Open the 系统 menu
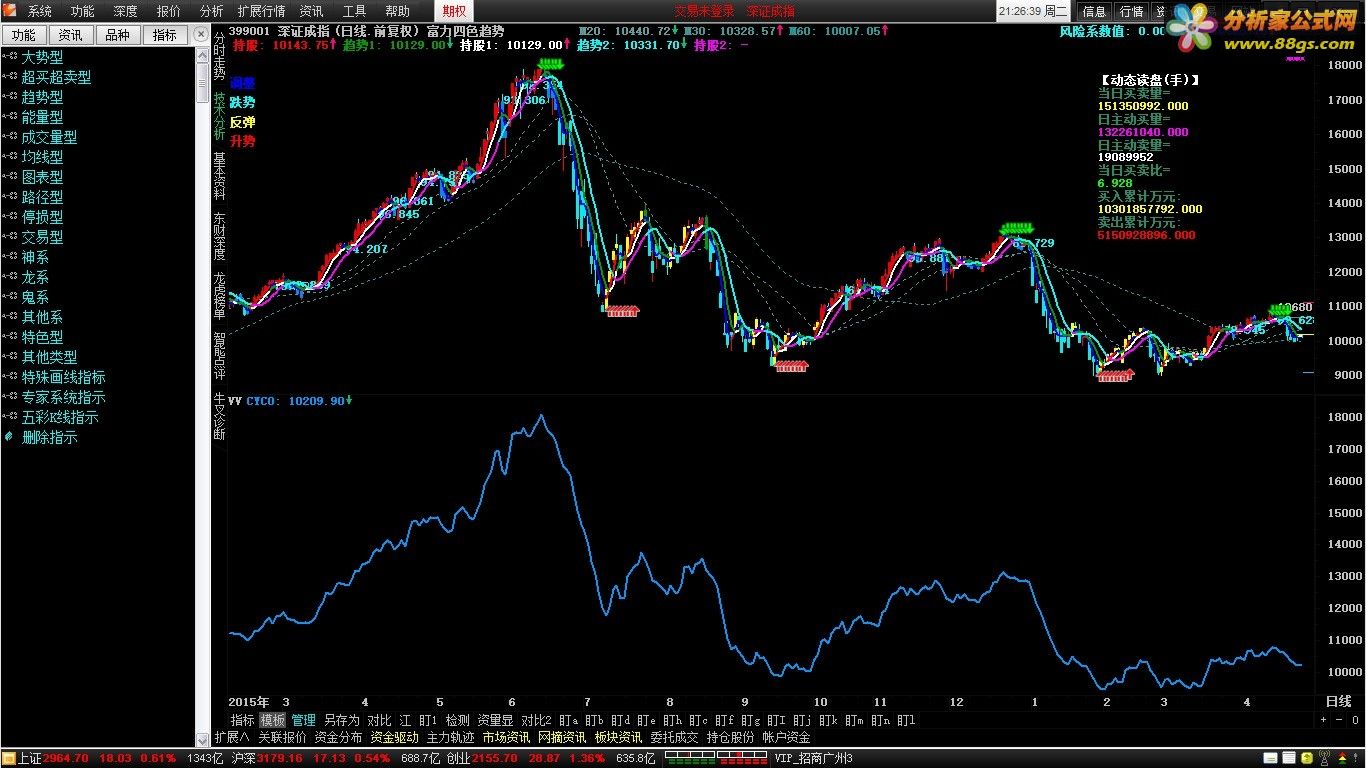The image size is (1366, 768). pyautogui.click(x=40, y=11)
